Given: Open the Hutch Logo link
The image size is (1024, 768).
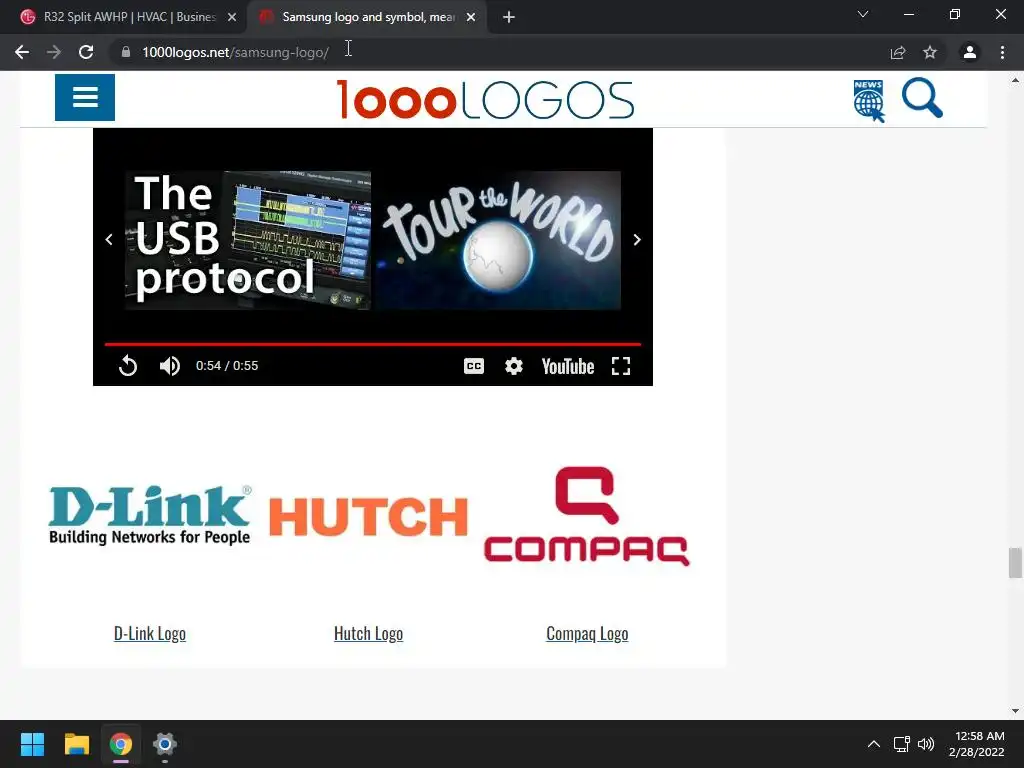Looking at the screenshot, I should pyautogui.click(x=368, y=633).
